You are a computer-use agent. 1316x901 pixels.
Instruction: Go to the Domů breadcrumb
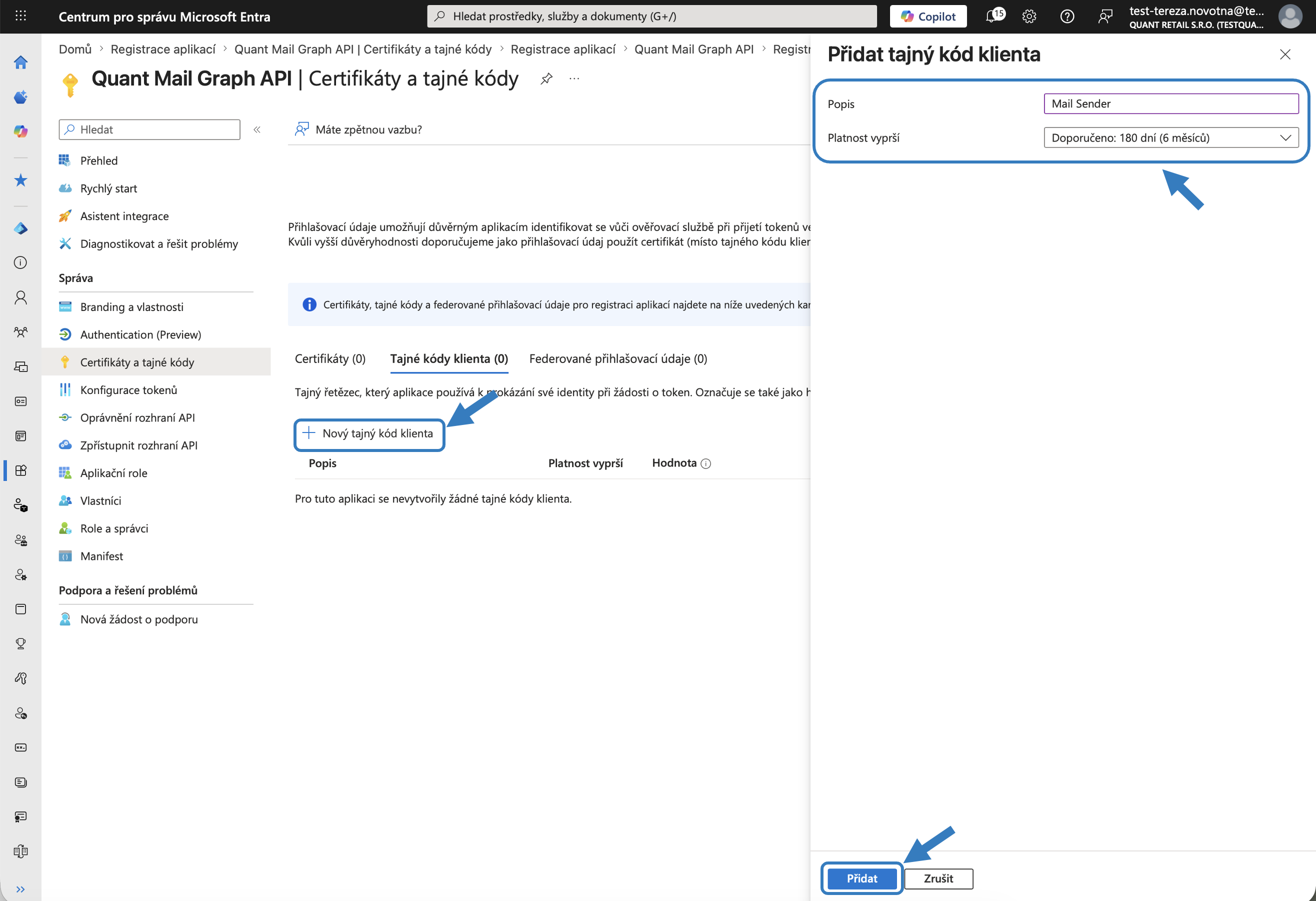tap(75, 49)
